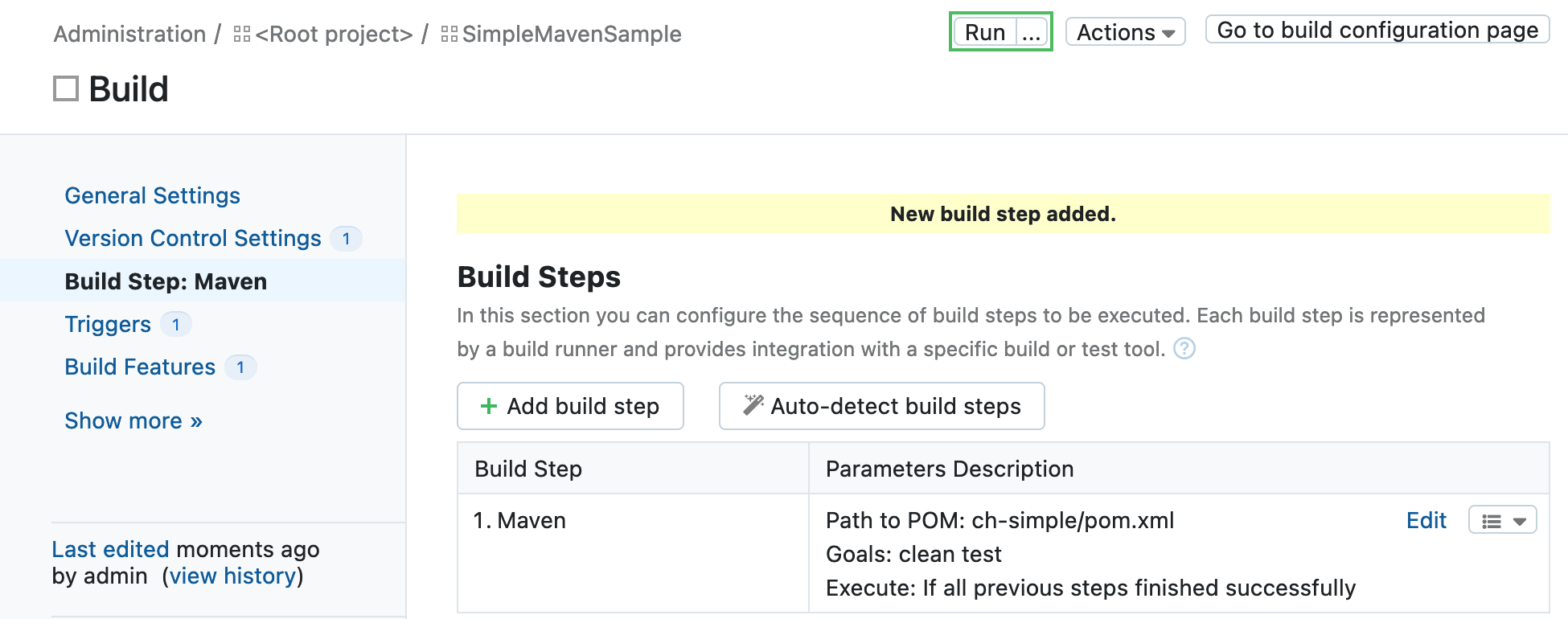Viewport: 1568px width, 619px height.
Task: Open view history link
Action: pos(232,575)
